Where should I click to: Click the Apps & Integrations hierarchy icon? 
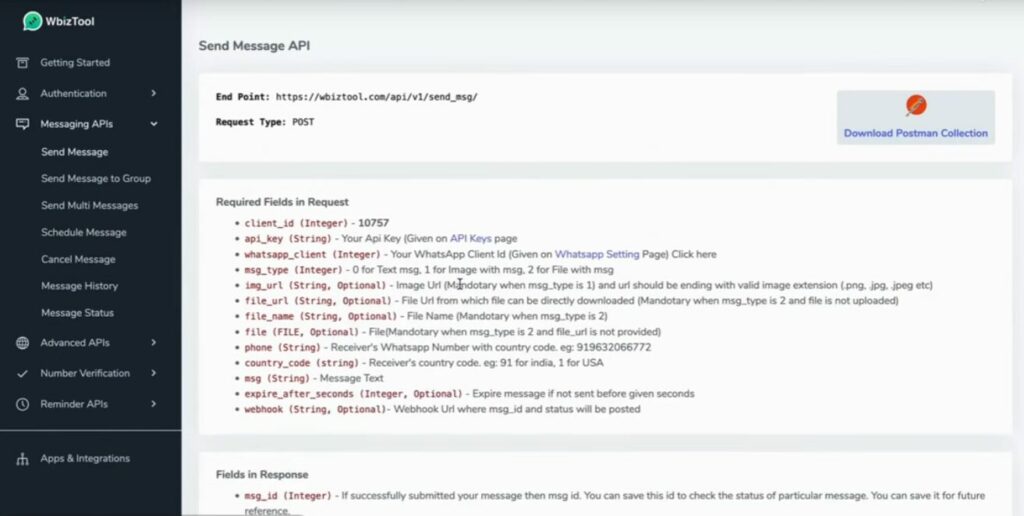coord(23,459)
